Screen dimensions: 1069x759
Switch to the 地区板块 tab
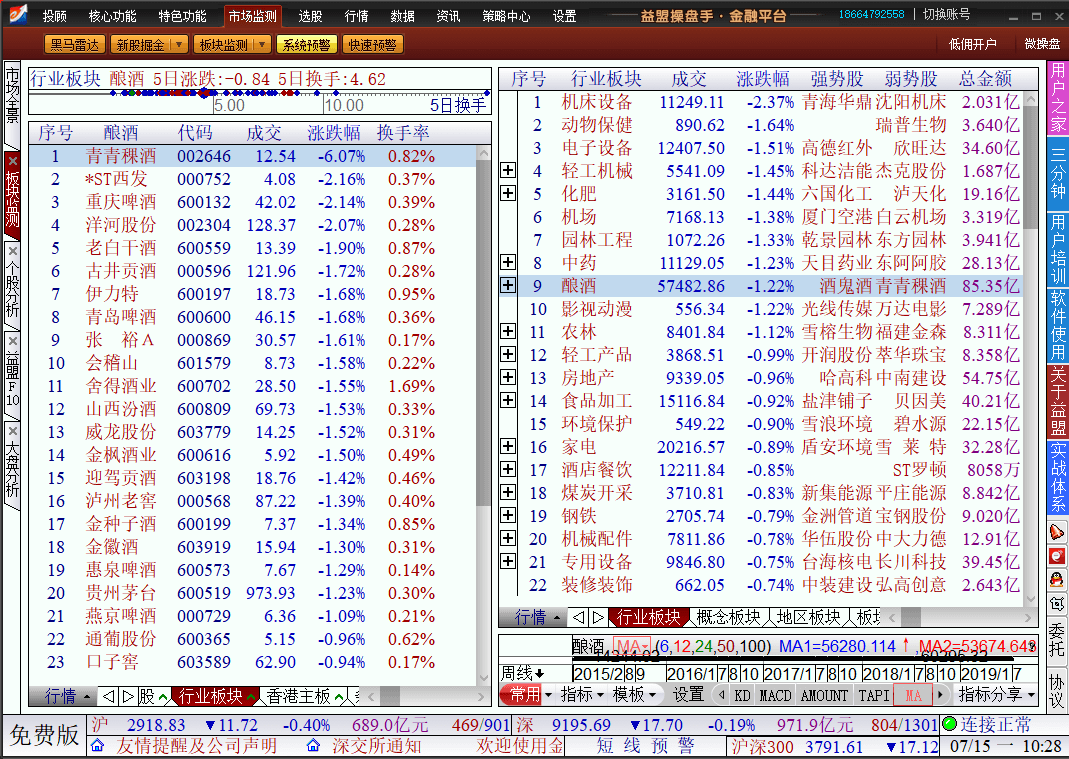809,618
